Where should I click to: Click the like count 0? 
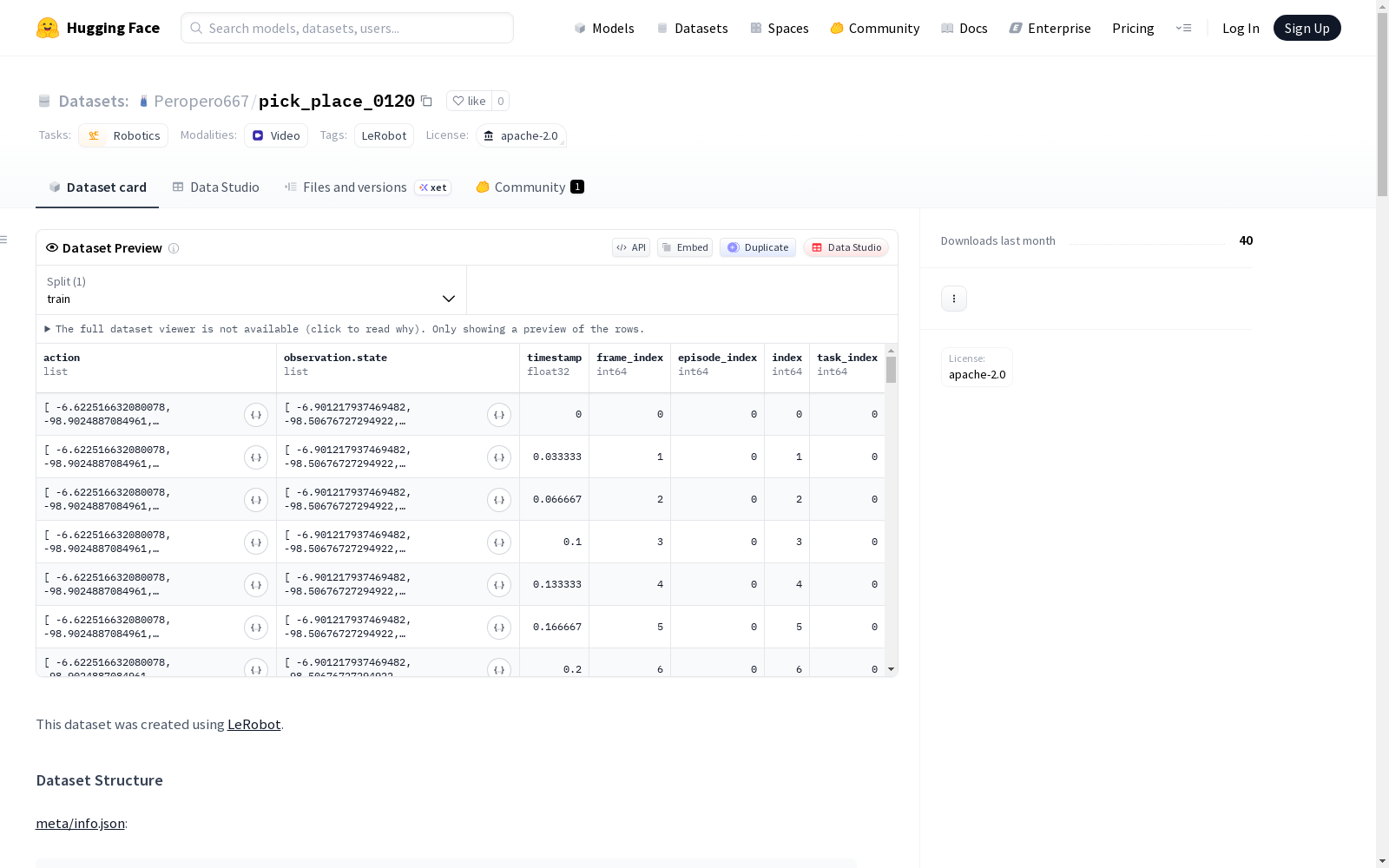[x=501, y=101]
